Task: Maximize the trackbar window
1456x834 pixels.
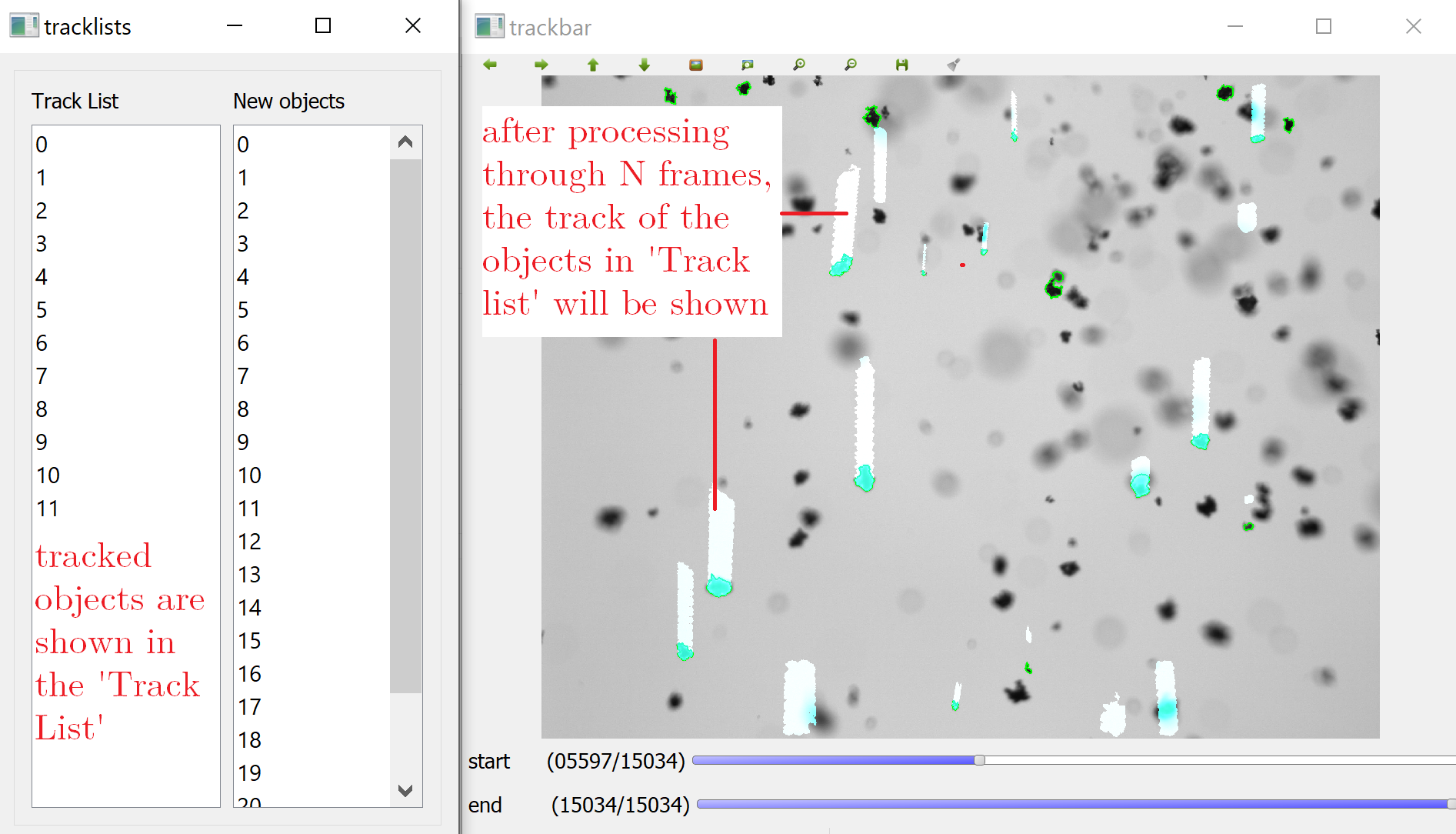Action: click(1324, 26)
